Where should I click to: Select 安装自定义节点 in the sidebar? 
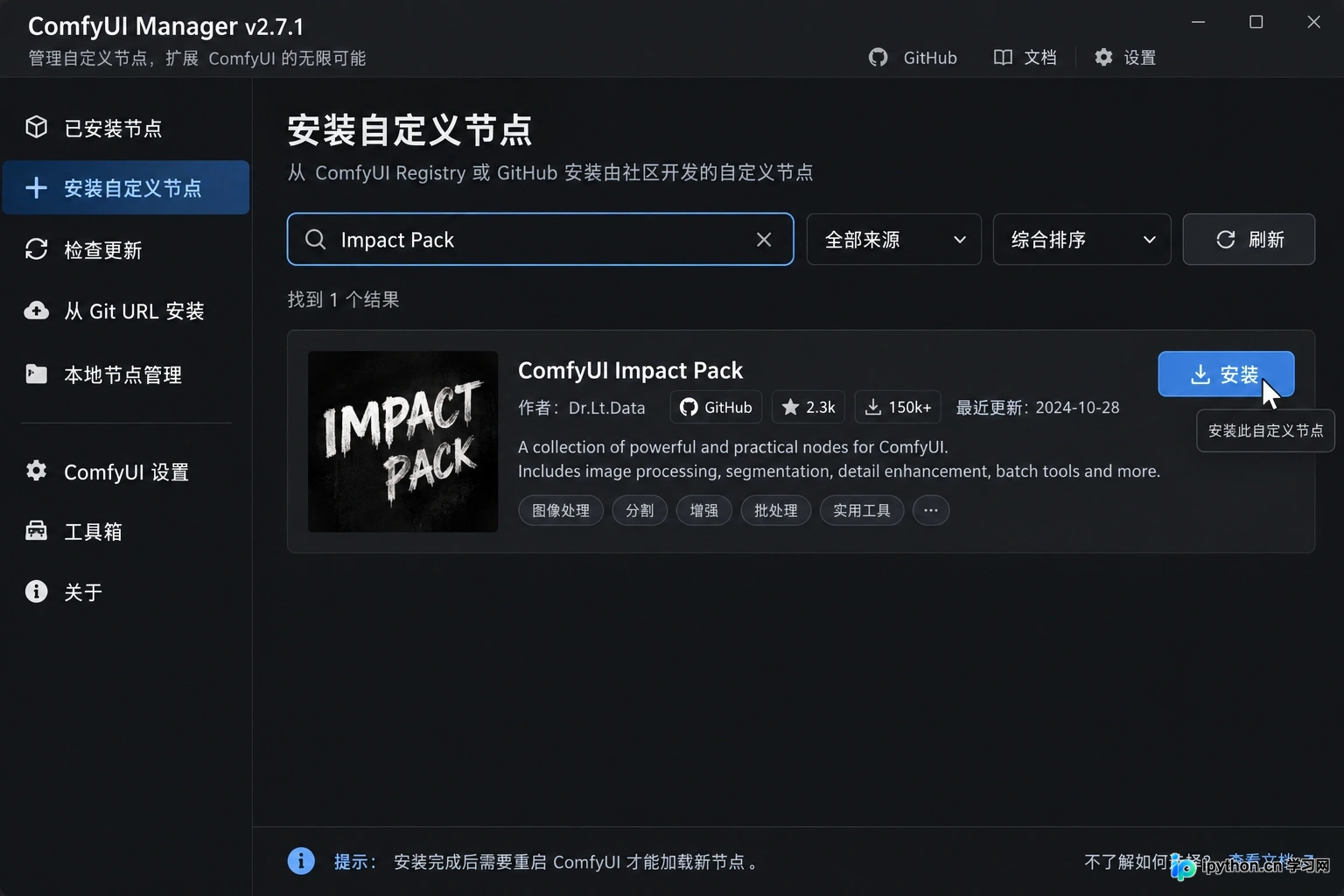pos(126,187)
